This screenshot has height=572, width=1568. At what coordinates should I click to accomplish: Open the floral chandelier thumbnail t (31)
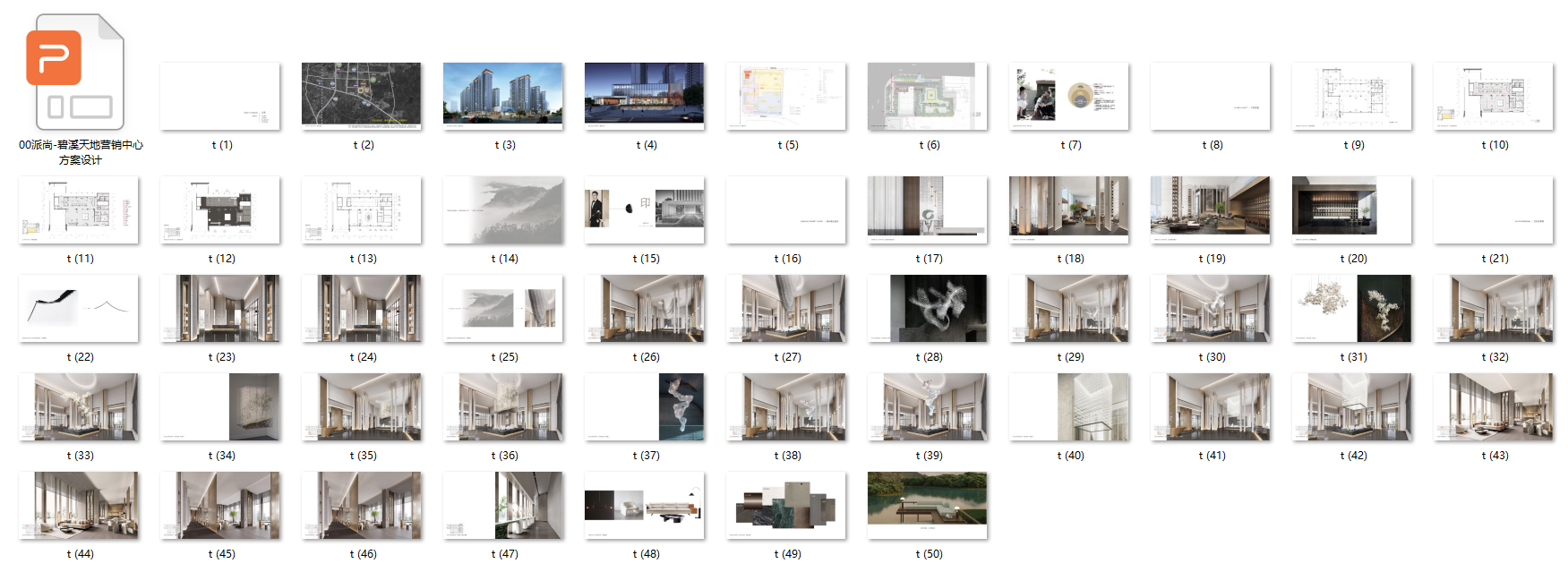pyautogui.click(x=1351, y=308)
